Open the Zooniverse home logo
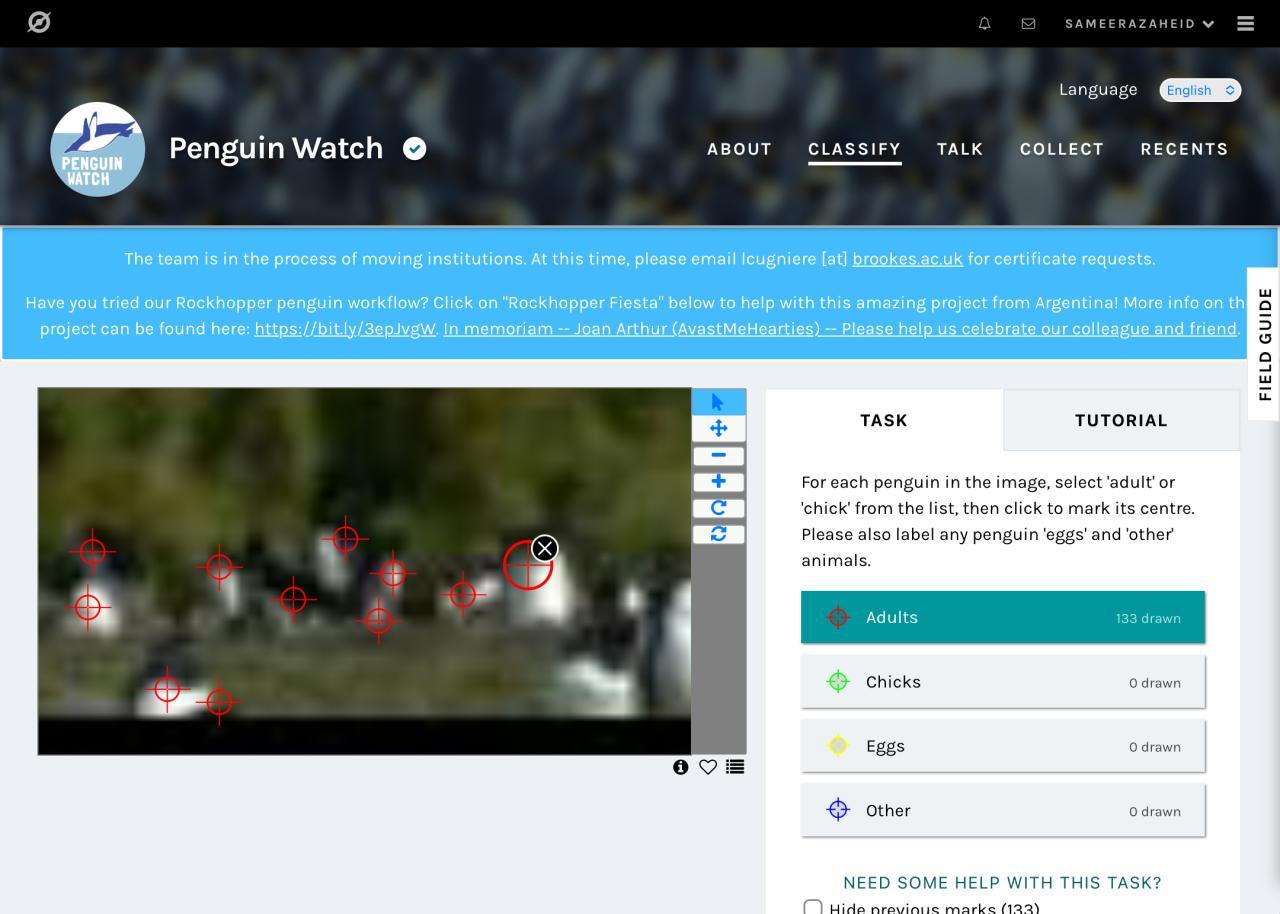1280x914 pixels. point(39,22)
